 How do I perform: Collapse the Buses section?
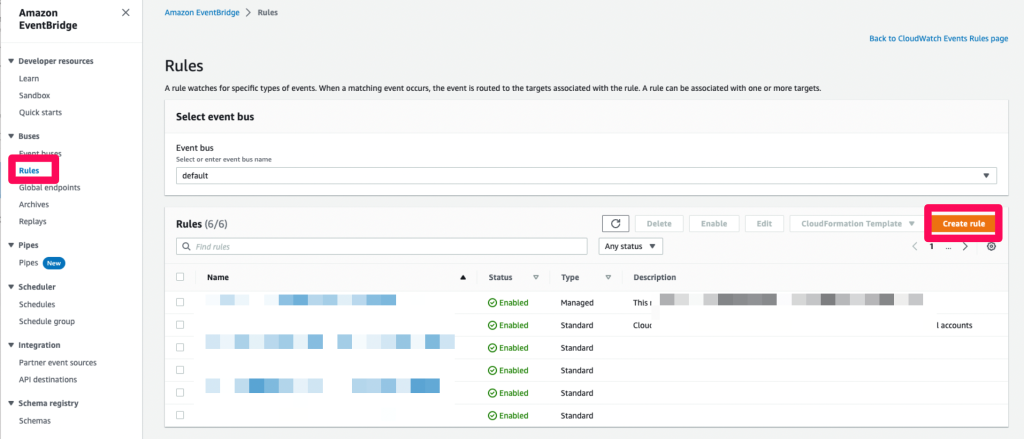click(x=11, y=136)
